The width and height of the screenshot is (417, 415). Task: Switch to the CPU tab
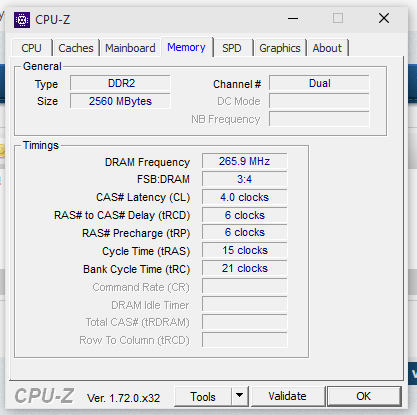click(32, 48)
